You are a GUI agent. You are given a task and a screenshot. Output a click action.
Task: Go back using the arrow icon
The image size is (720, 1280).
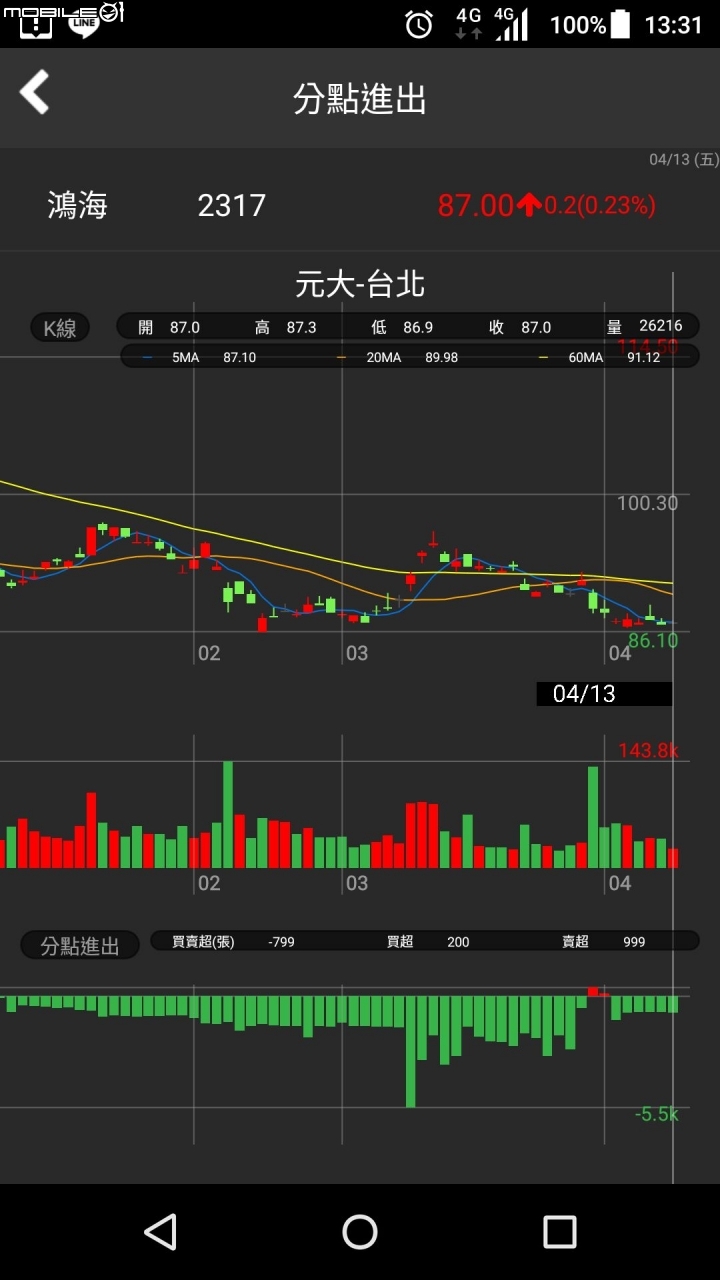click(34, 92)
